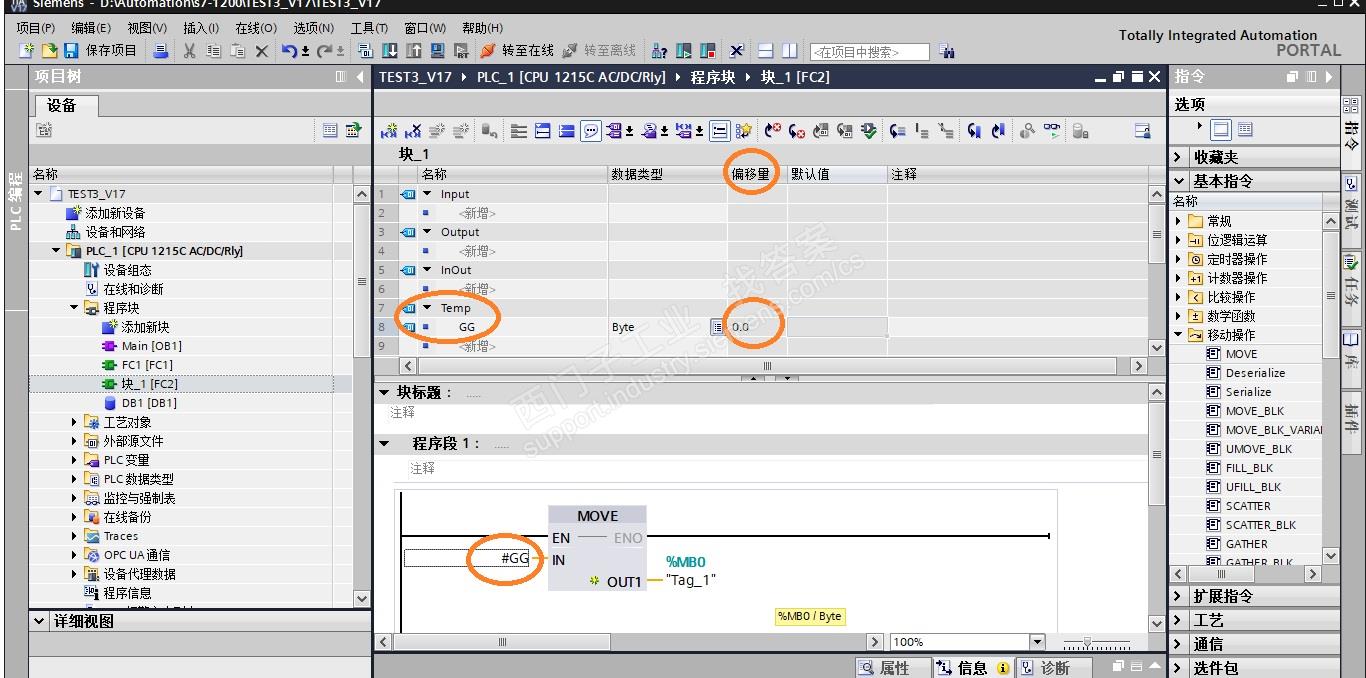Show block interface pane icon at toolbar end
Screen dimensions: 1366x678
tap(1142, 131)
